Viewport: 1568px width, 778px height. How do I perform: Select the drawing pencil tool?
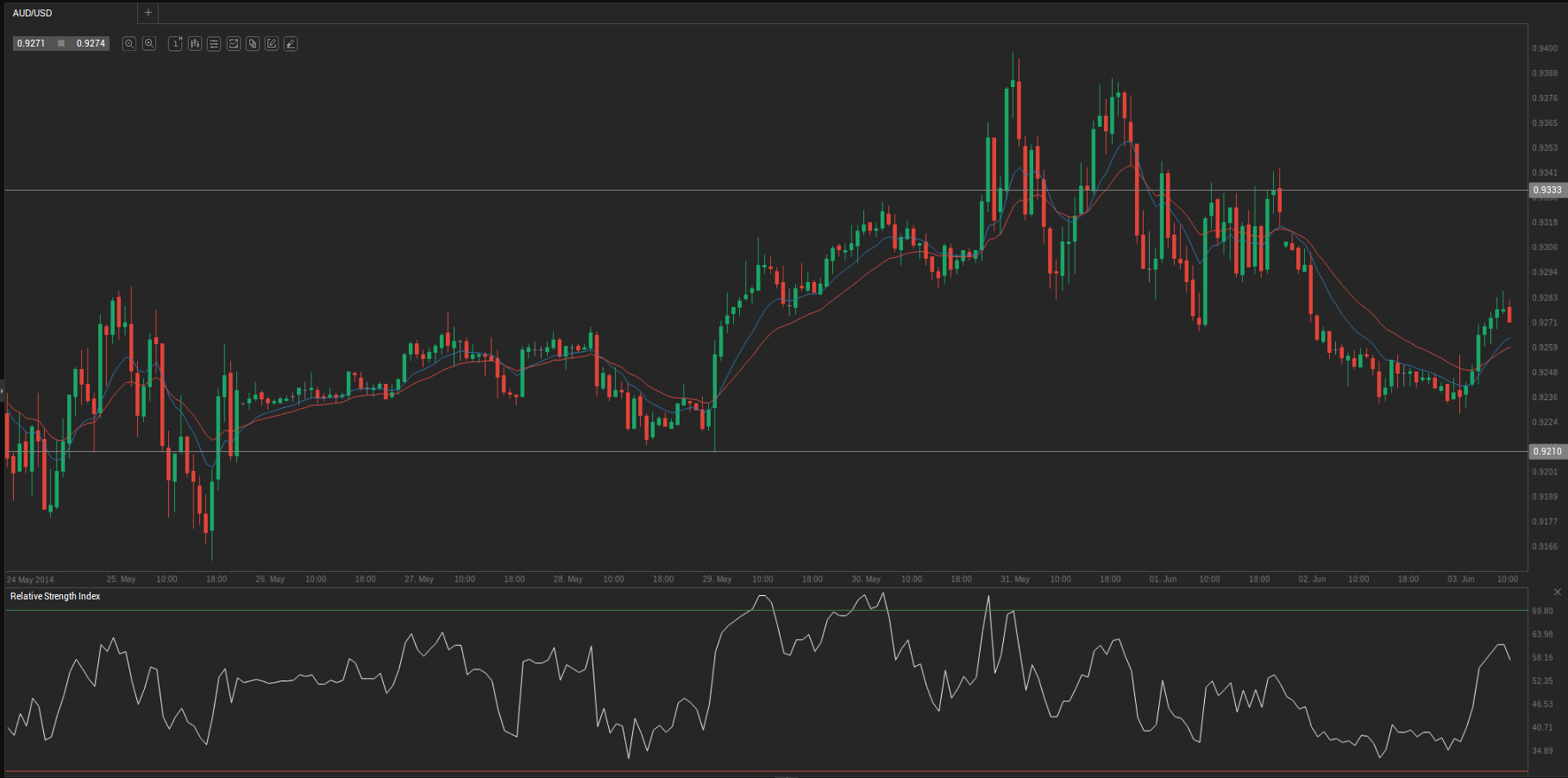[x=291, y=43]
